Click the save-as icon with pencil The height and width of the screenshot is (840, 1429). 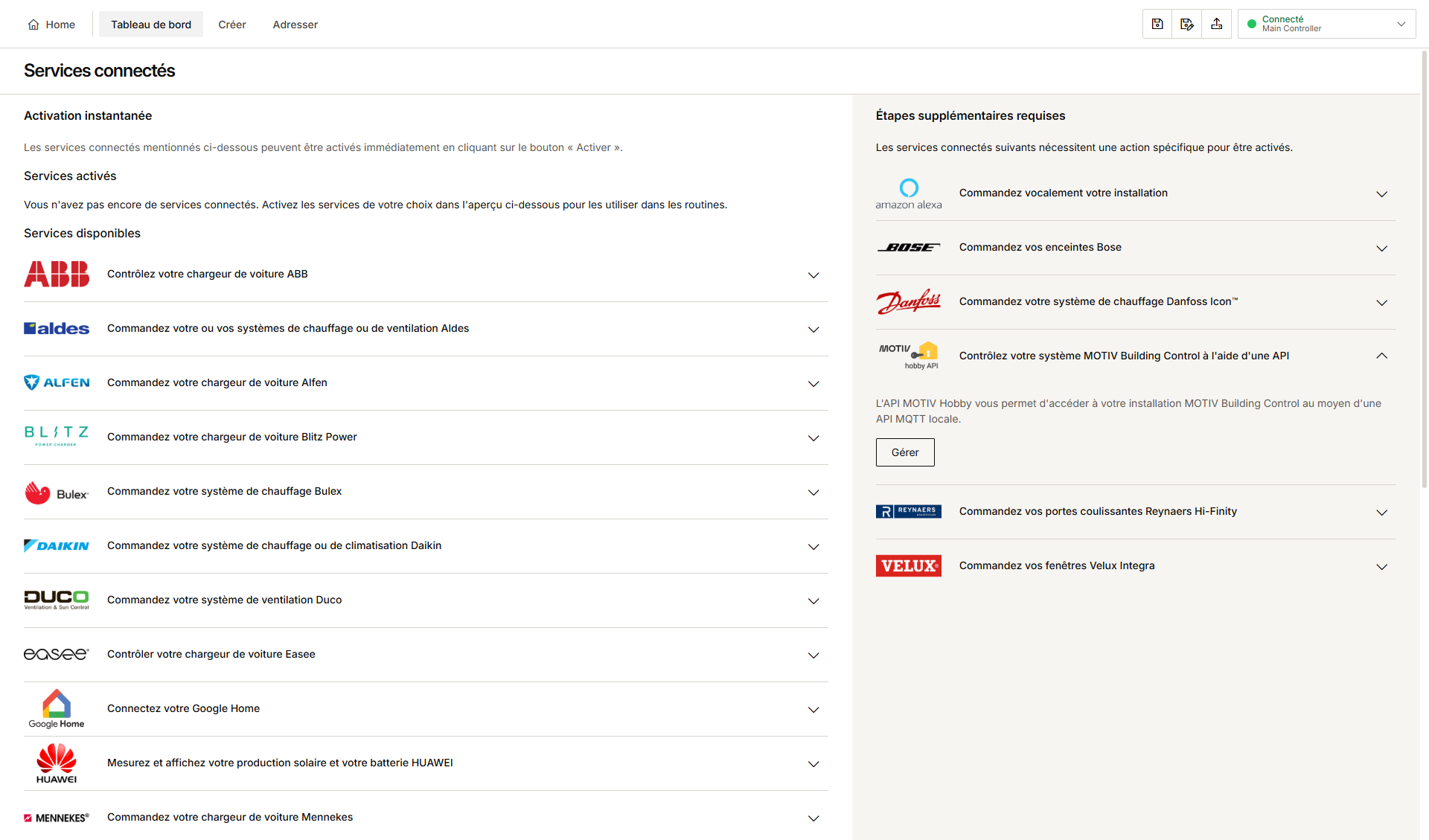point(1187,24)
